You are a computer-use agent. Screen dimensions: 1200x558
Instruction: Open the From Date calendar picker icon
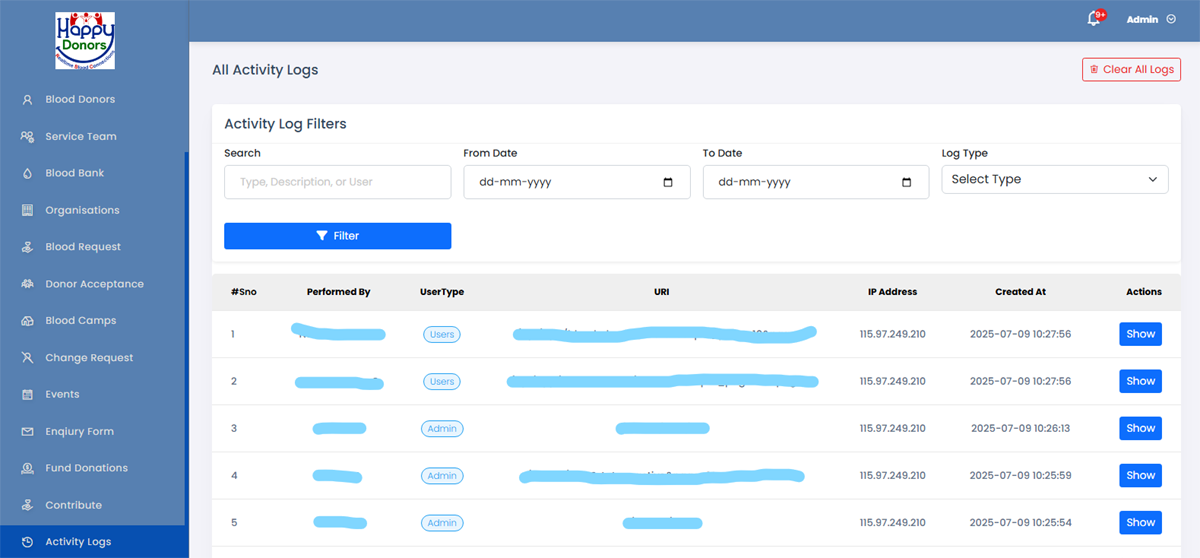668,183
